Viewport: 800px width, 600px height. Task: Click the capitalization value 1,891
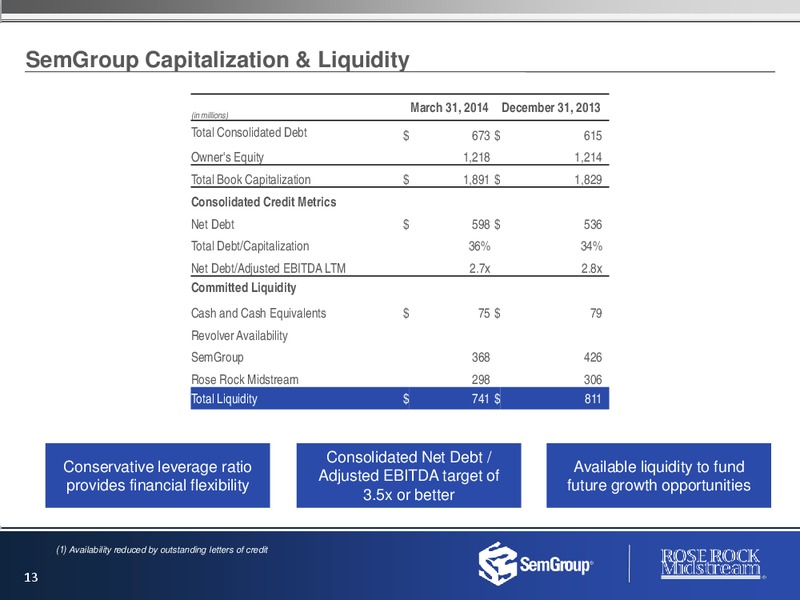coord(477,180)
